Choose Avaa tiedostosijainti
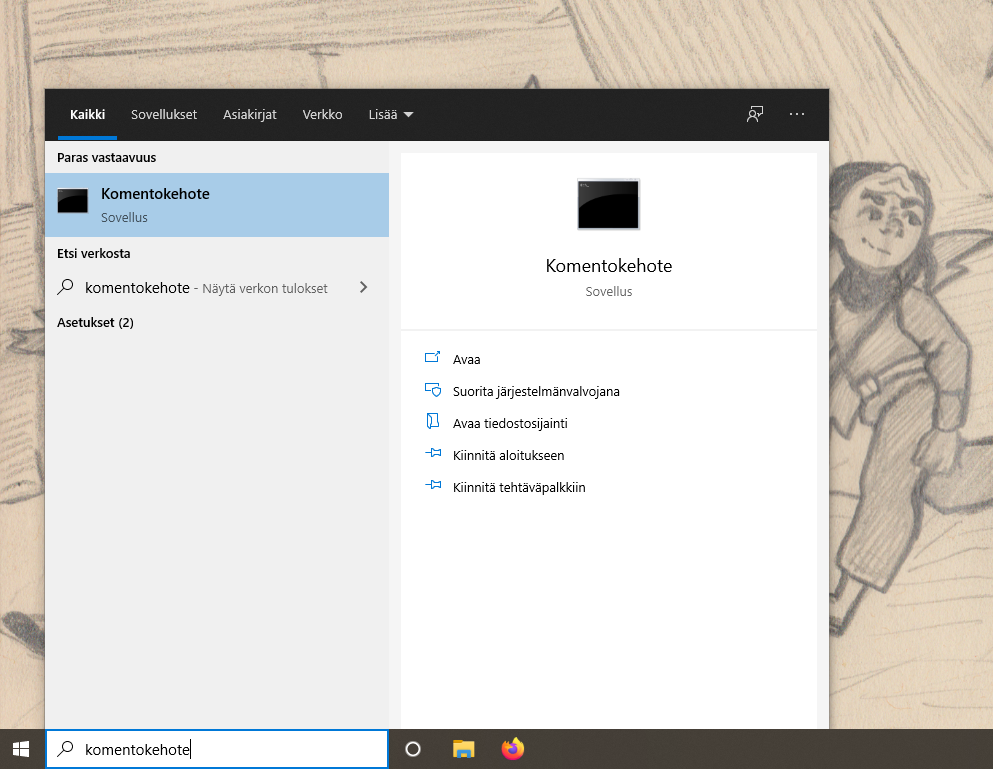Viewport: 993px width, 769px height. pyautogui.click(x=510, y=423)
